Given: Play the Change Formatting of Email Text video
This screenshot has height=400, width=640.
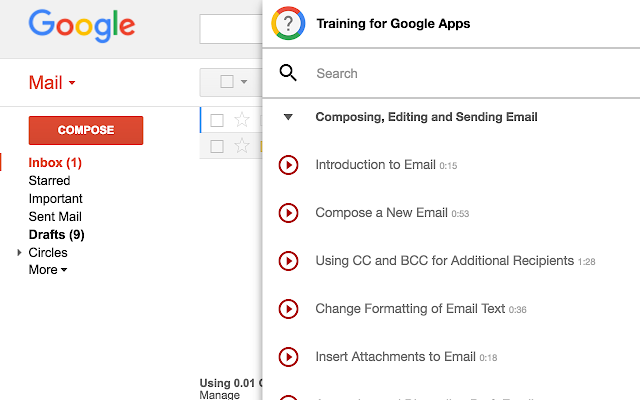Looking at the screenshot, I should (288, 309).
